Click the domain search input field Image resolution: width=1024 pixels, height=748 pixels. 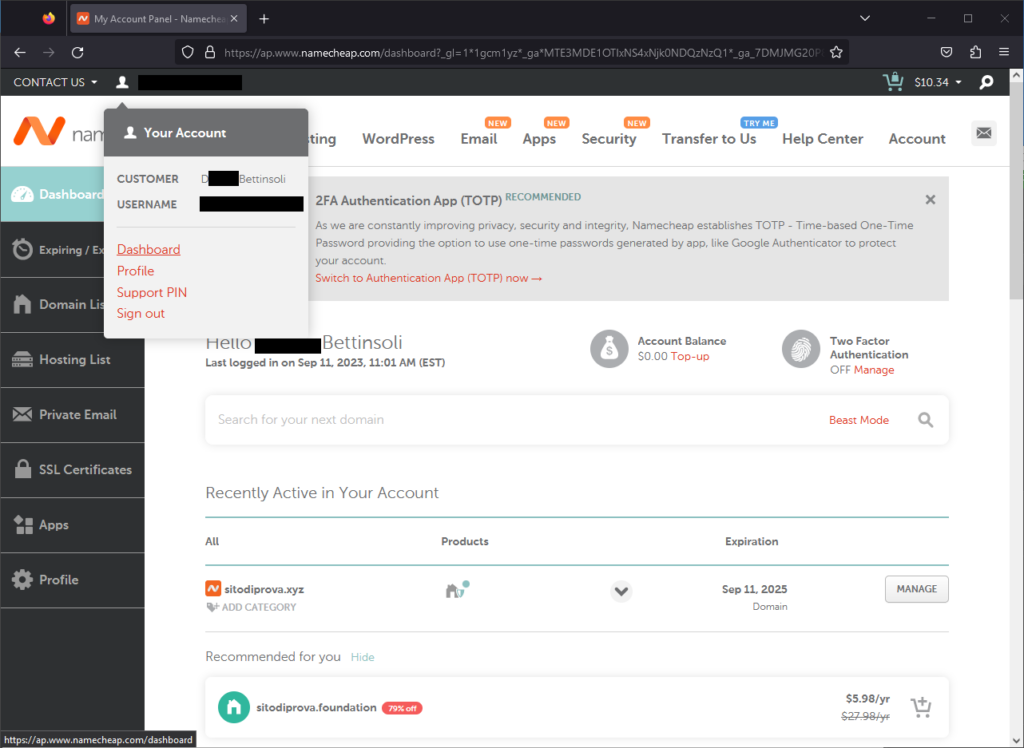[x=516, y=419]
